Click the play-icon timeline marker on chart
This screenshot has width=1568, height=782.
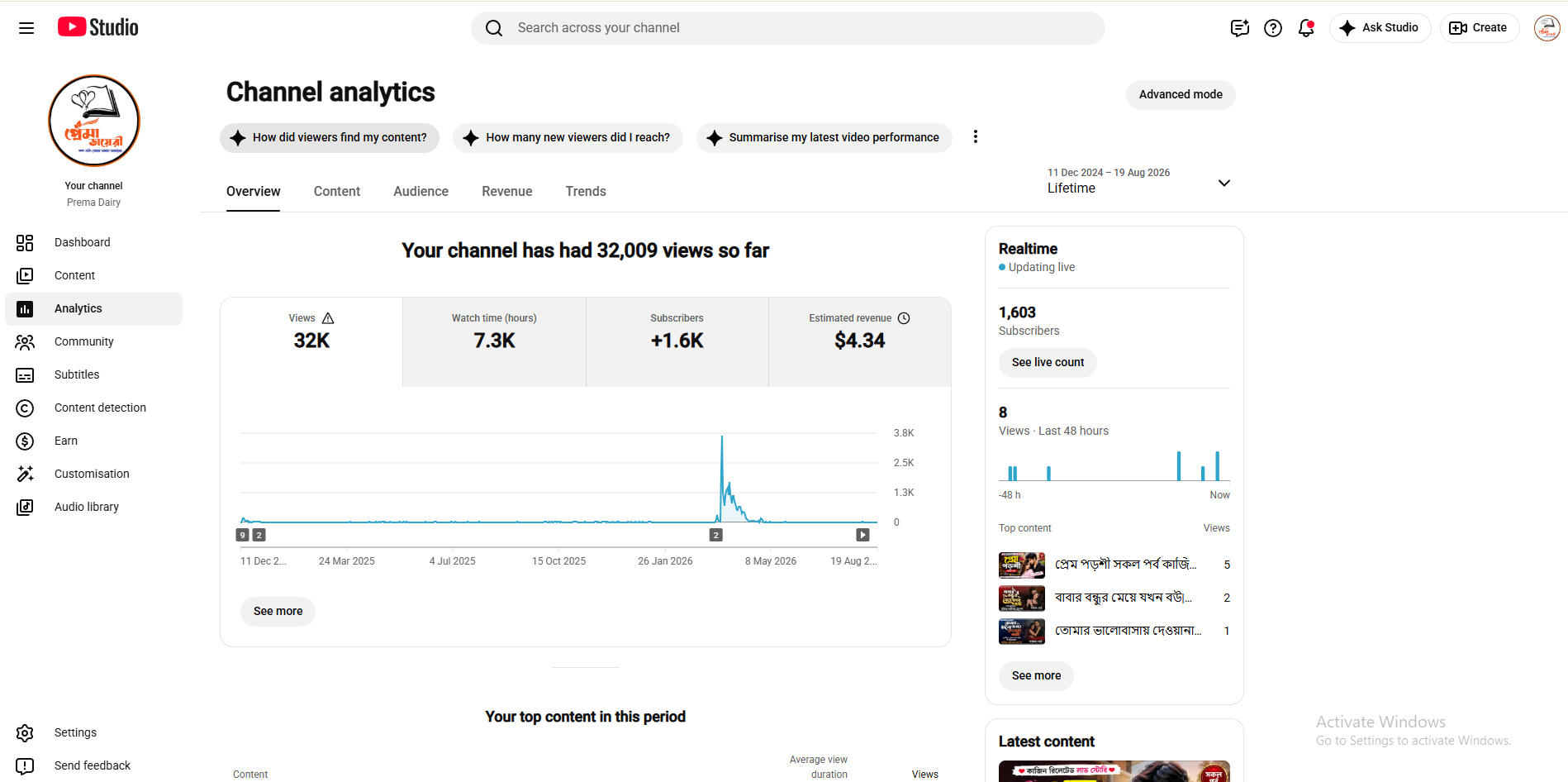(862, 535)
